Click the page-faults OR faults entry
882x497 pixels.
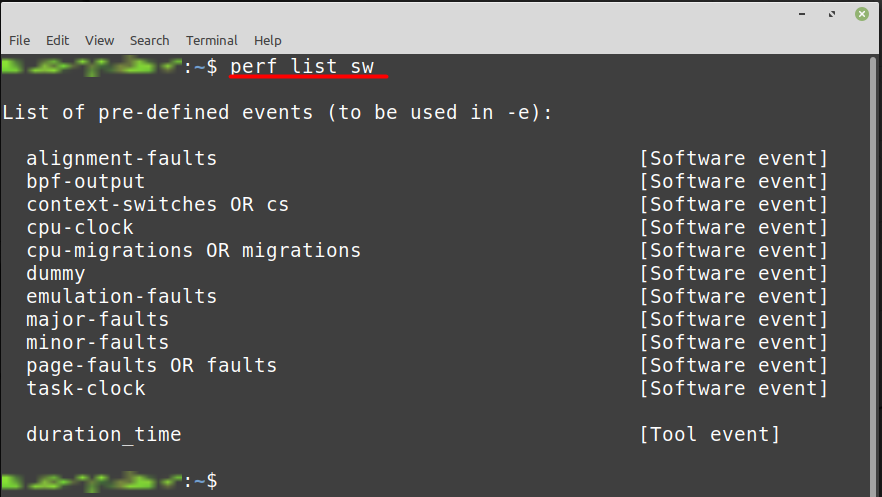point(151,365)
